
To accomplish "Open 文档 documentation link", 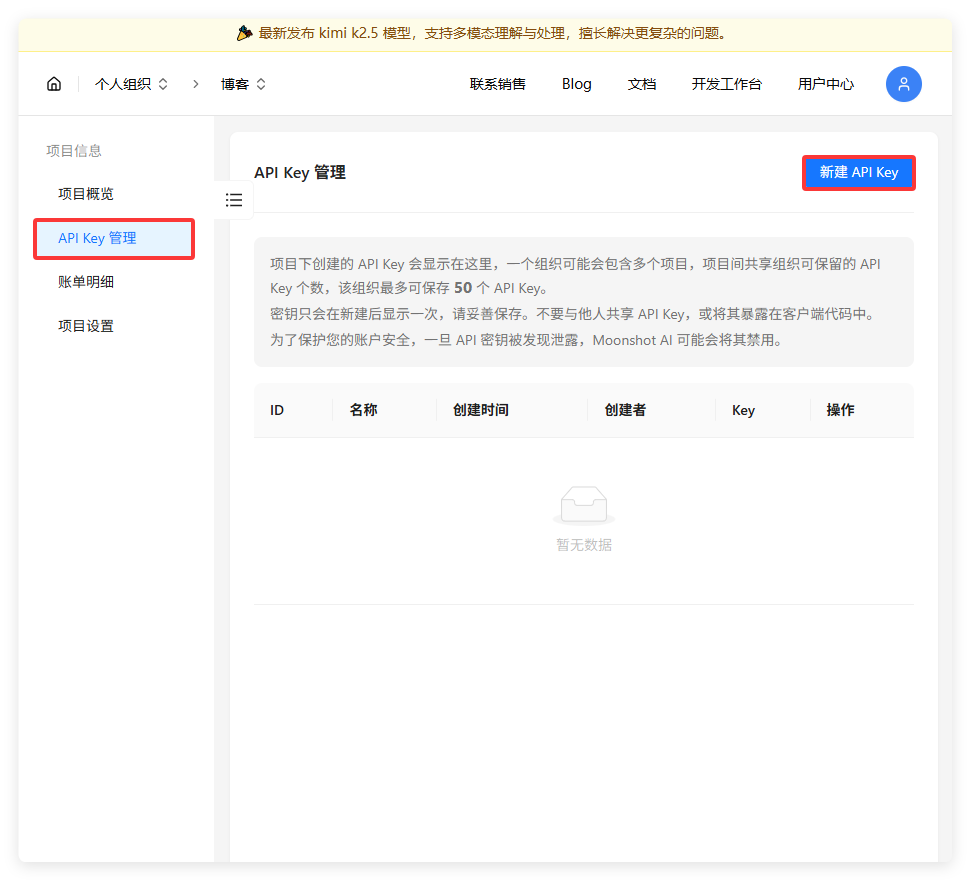I will [x=642, y=84].
